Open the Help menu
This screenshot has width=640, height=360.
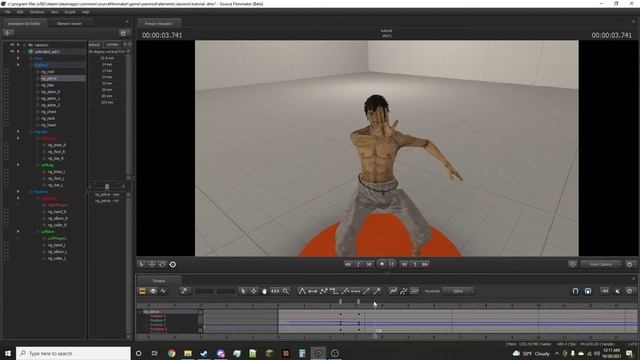tap(85, 12)
